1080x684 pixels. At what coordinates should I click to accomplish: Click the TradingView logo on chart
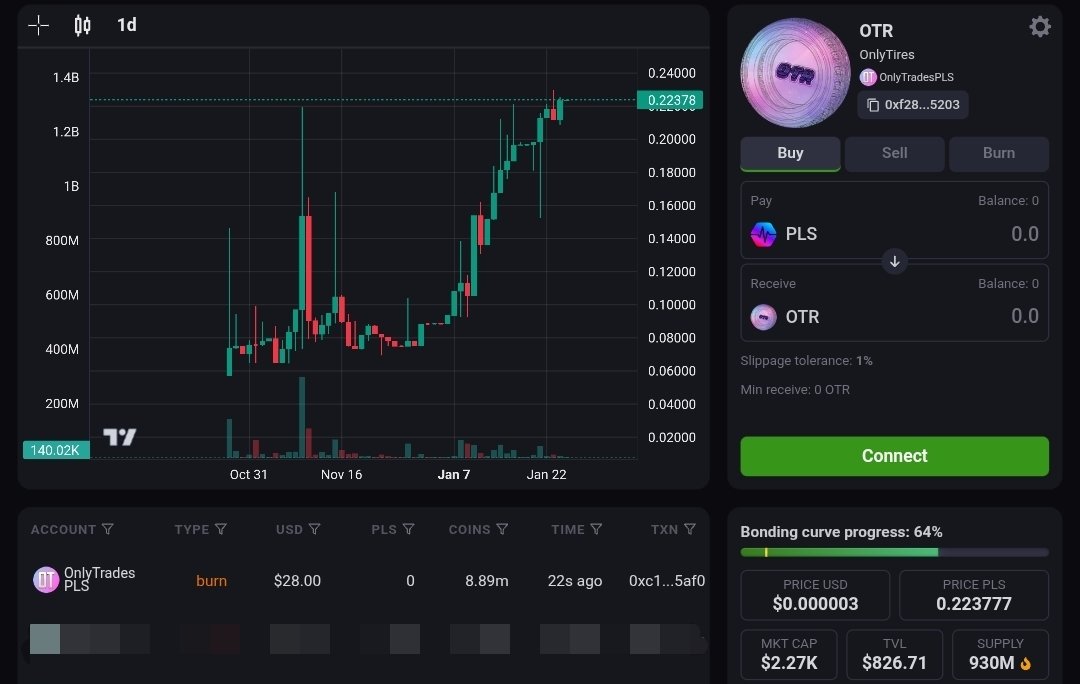(x=119, y=437)
